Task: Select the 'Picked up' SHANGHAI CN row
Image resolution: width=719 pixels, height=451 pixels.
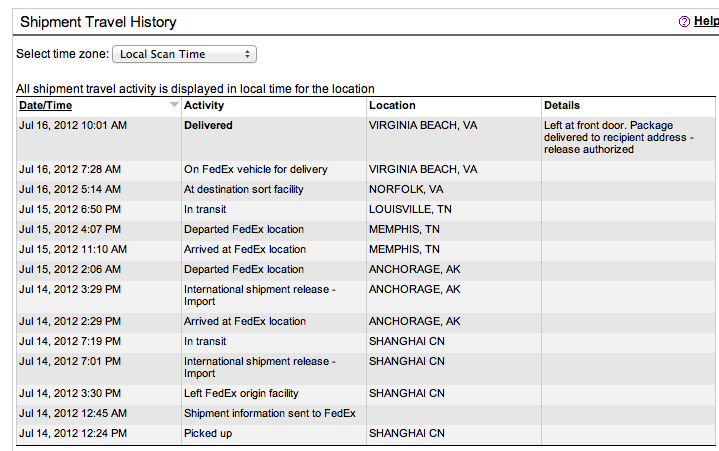Action: (x=366, y=434)
